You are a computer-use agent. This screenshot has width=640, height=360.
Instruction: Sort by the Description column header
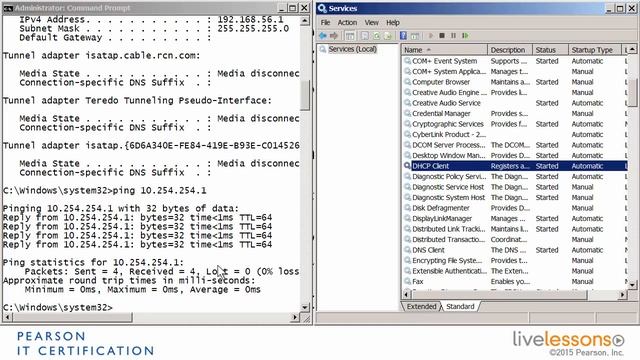click(510, 50)
